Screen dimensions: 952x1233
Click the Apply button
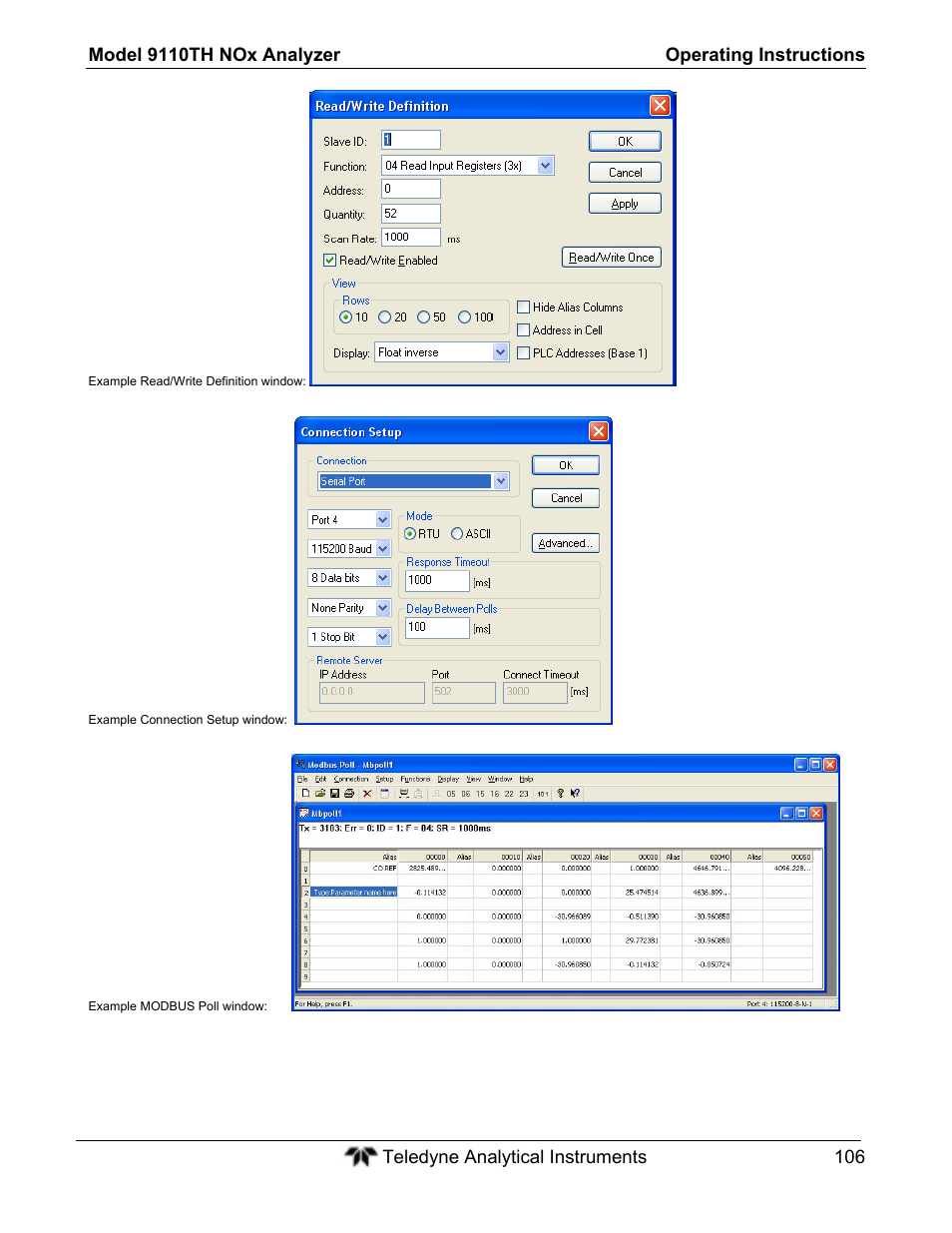tap(625, 204)
